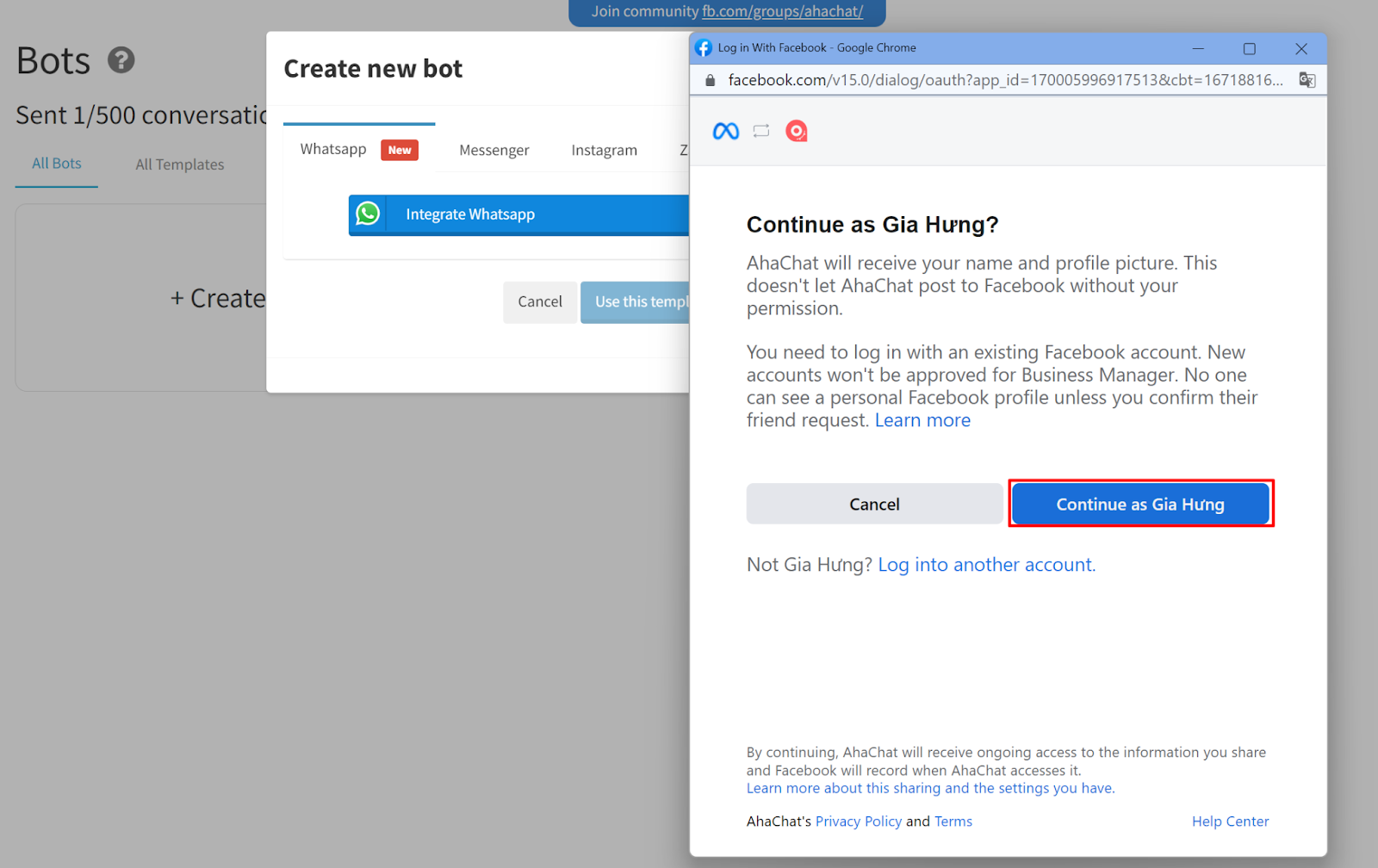
Task: Maximize the Log in With Facebook window
Action: coord(1250,48)
